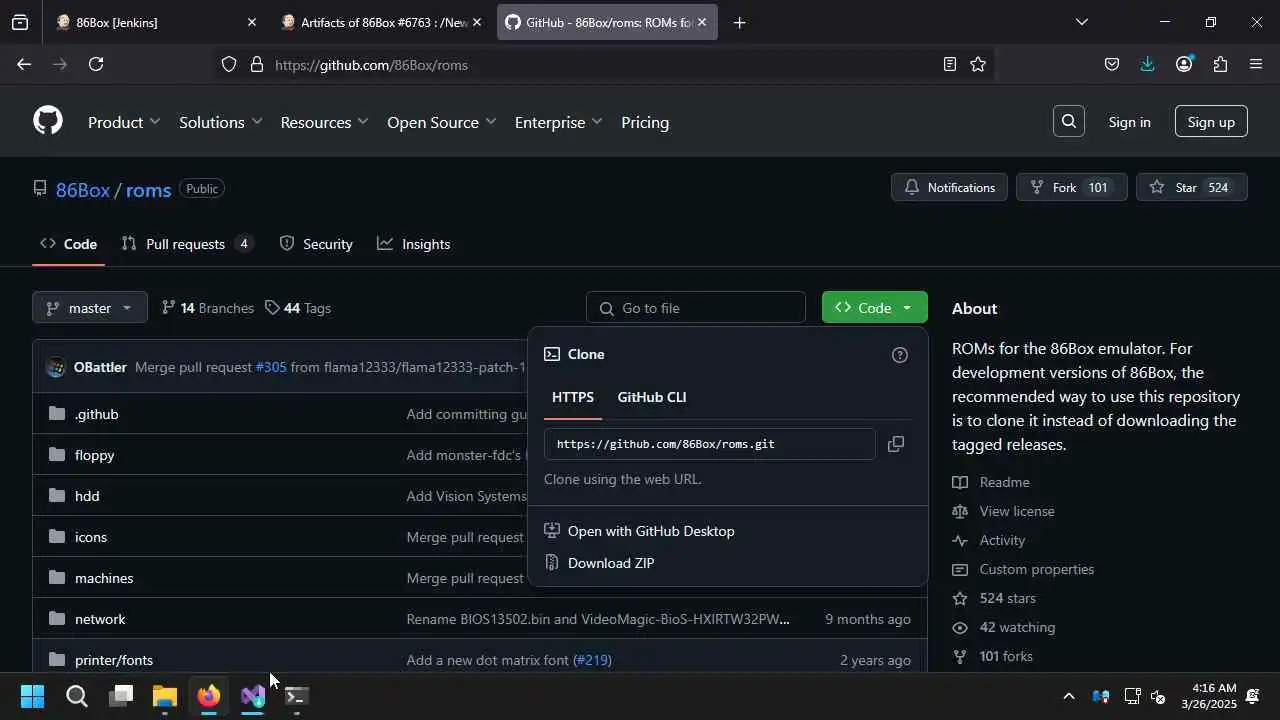
Task: Switch to the Artifacts of 86Box #6763 tab
Action: click(x=380, y=22)
